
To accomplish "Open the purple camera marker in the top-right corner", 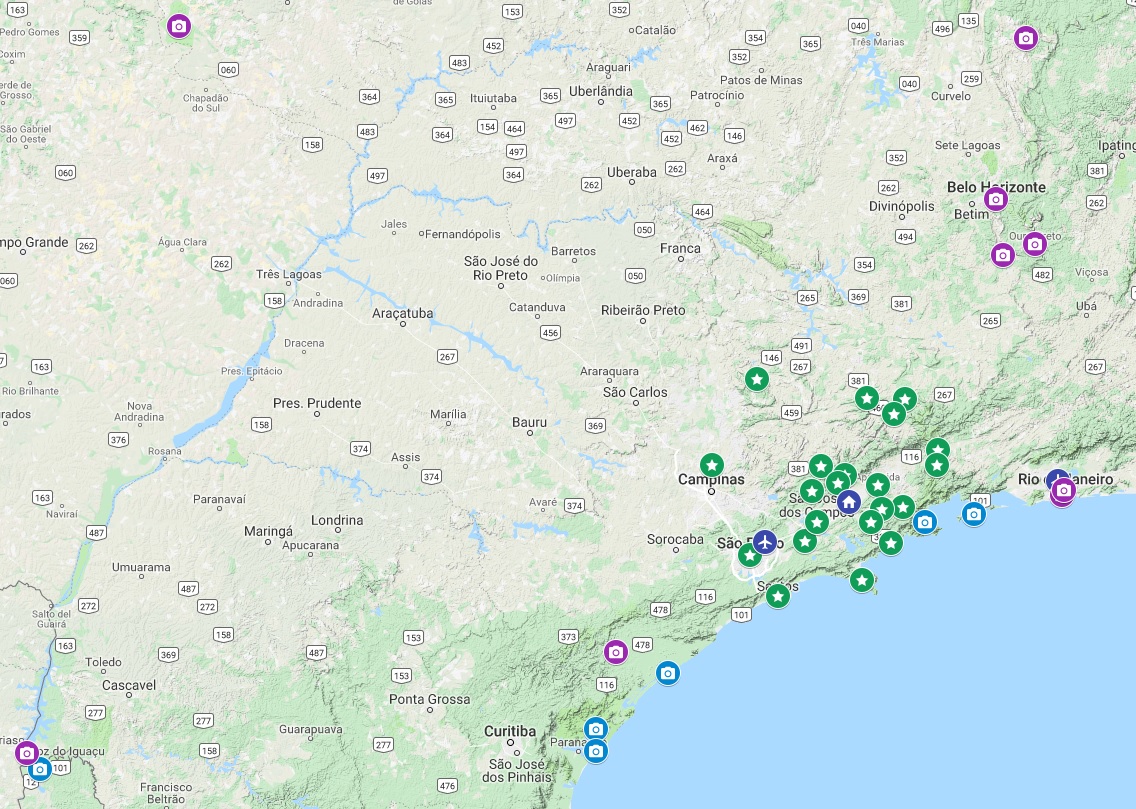I will pos(1025,38).
